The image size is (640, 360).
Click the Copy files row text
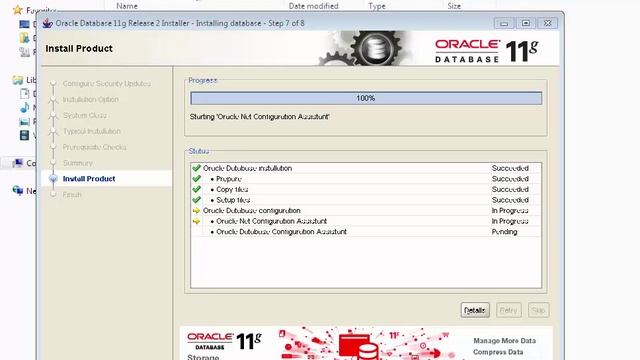232,189
